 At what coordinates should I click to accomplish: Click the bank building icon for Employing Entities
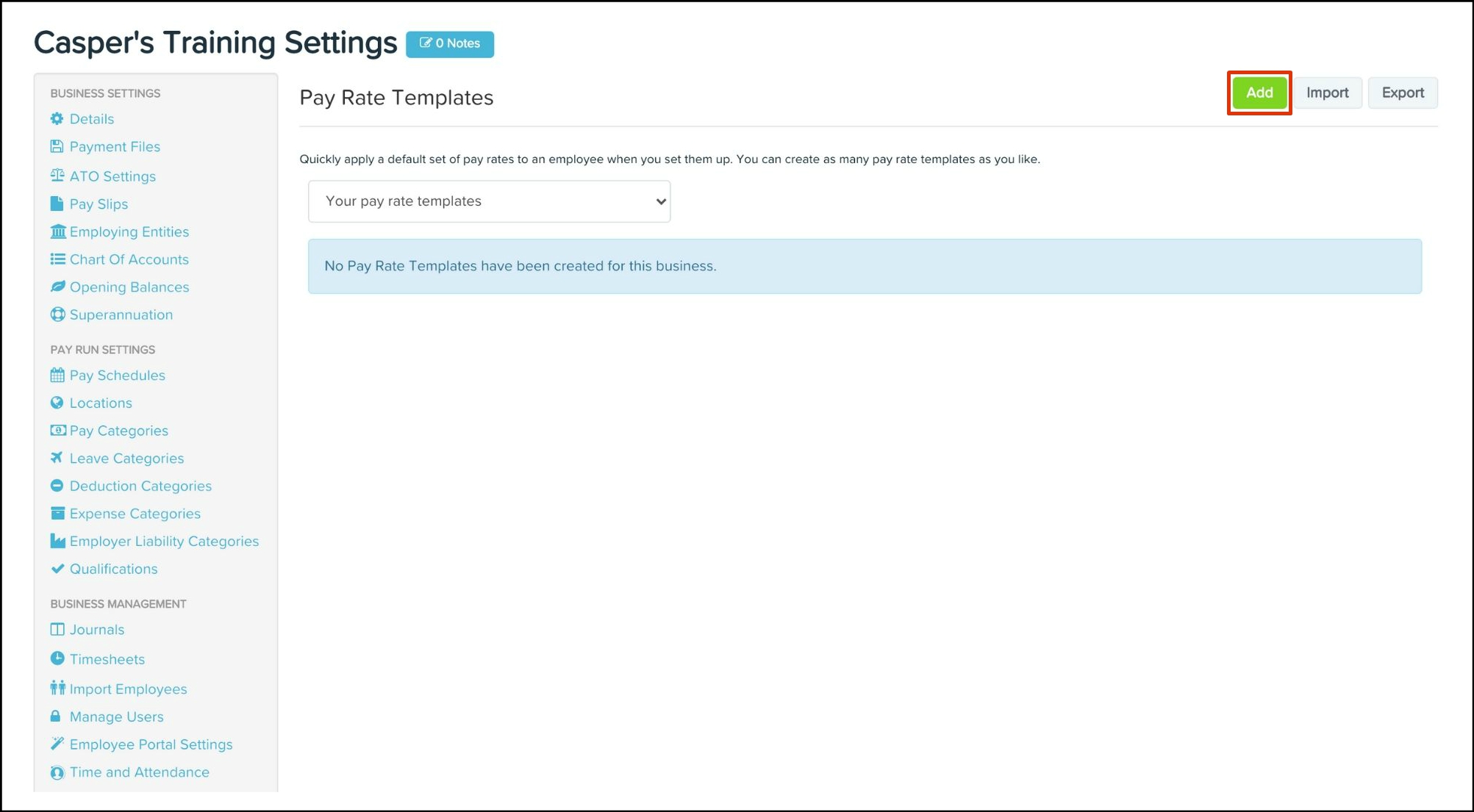point(57,231)
